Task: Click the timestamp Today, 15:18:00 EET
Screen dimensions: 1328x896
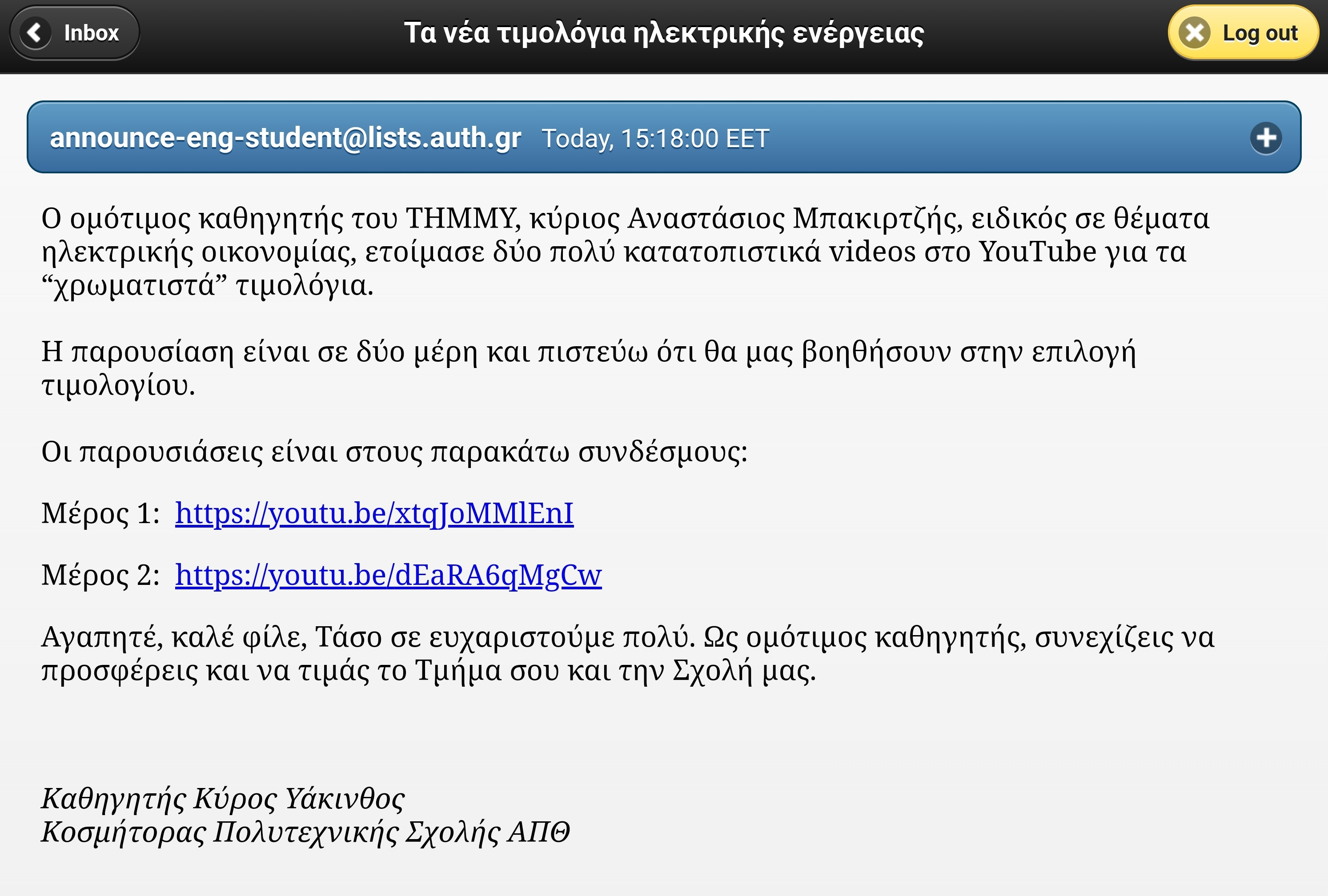Action: click(x=655, y=139)
